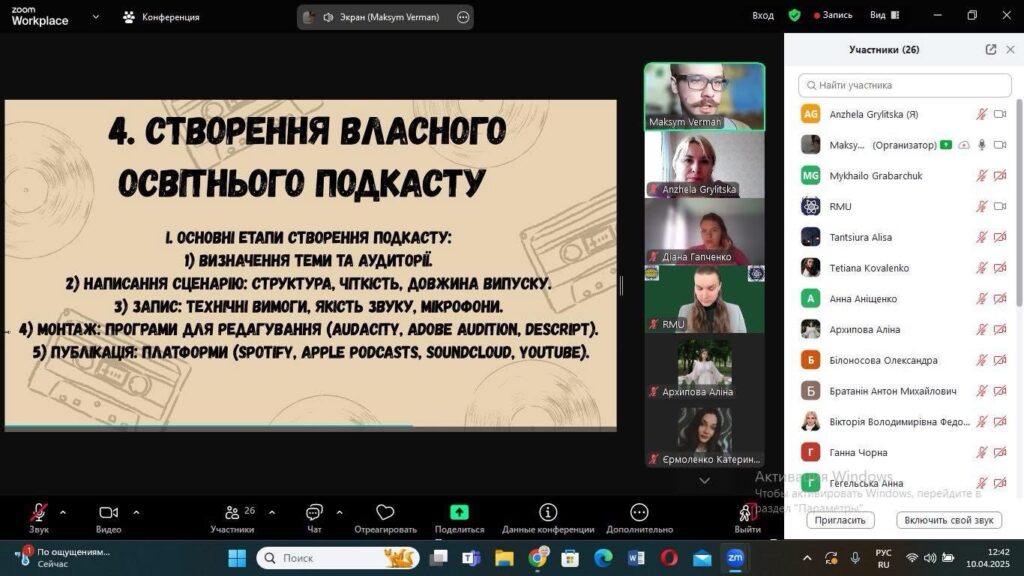Toggle the Участники participants list button
This screenshot has height=576, width=1024.
[x=232, y=513]
